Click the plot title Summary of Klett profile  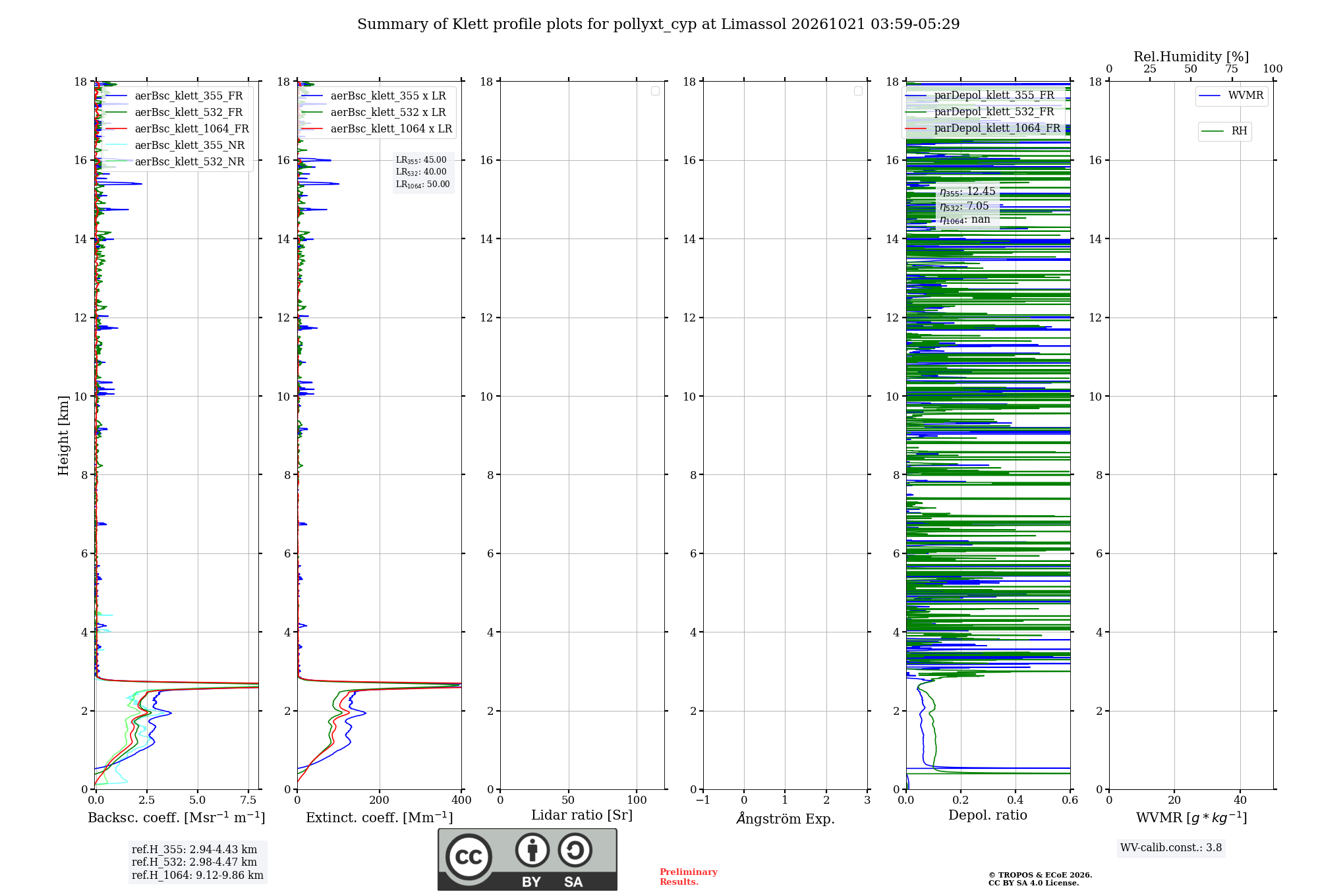658,24
